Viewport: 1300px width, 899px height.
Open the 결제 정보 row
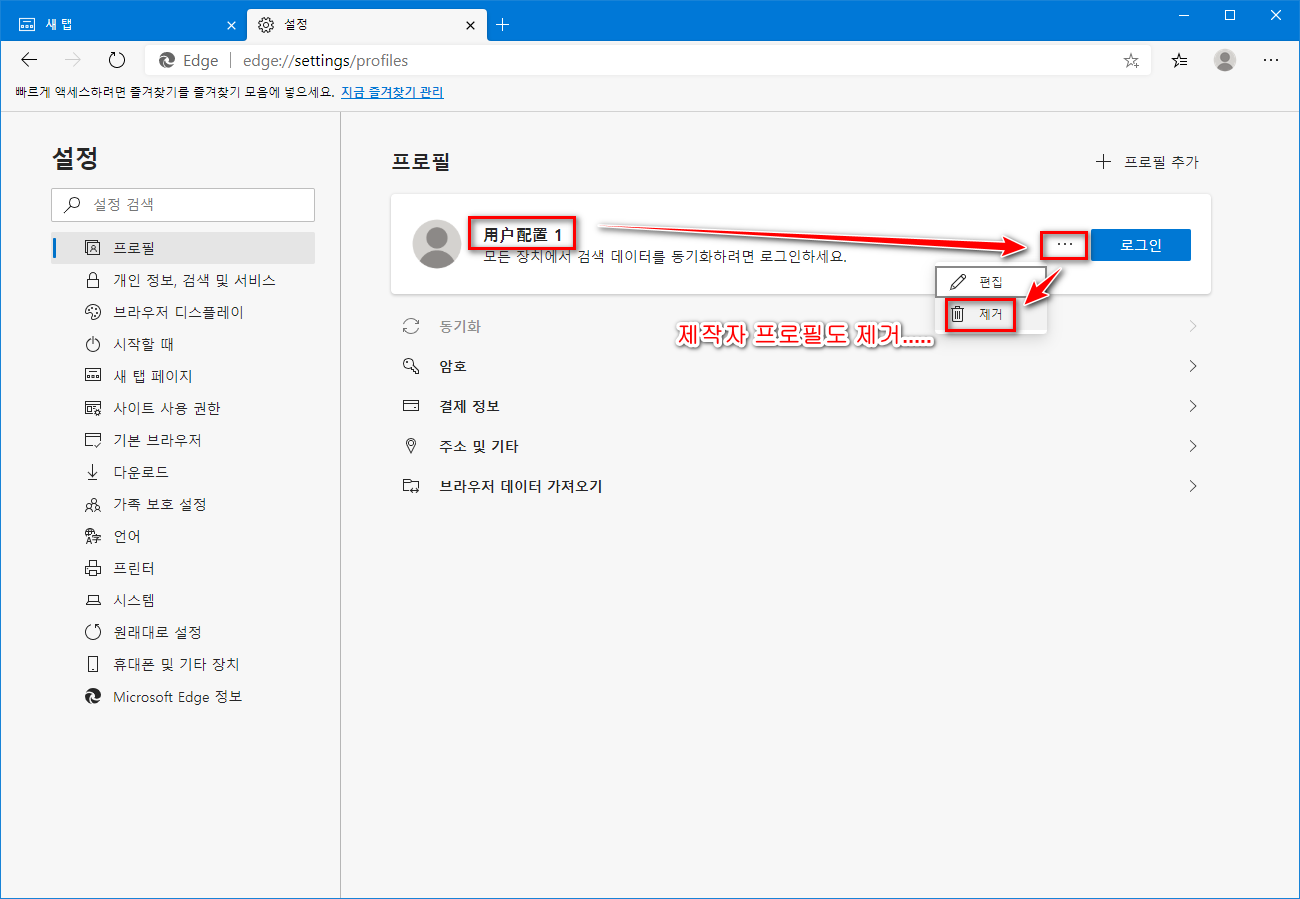pyautogui.click(x=800, y=406)
